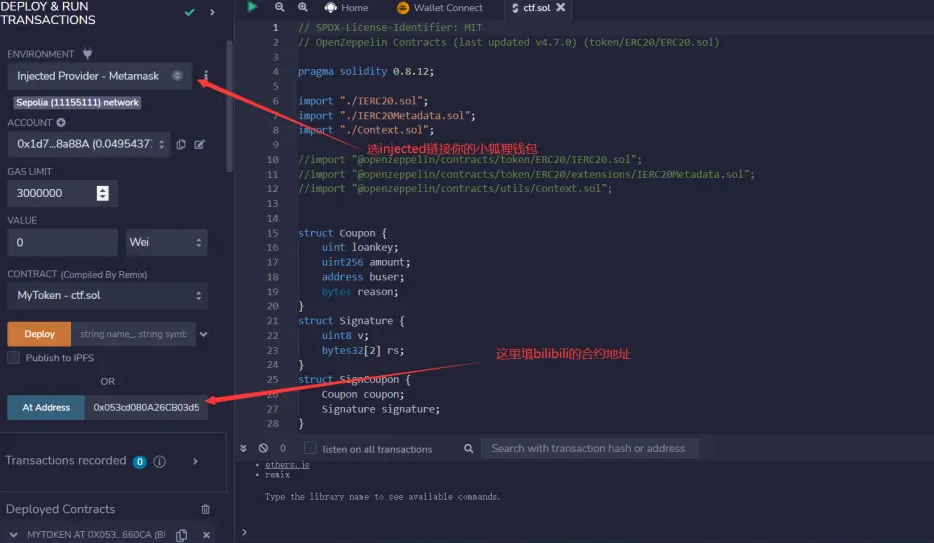Enable the Publish to IPFS checkbox
The width and height of the screenshot is (934, 543).
point(14,358)
